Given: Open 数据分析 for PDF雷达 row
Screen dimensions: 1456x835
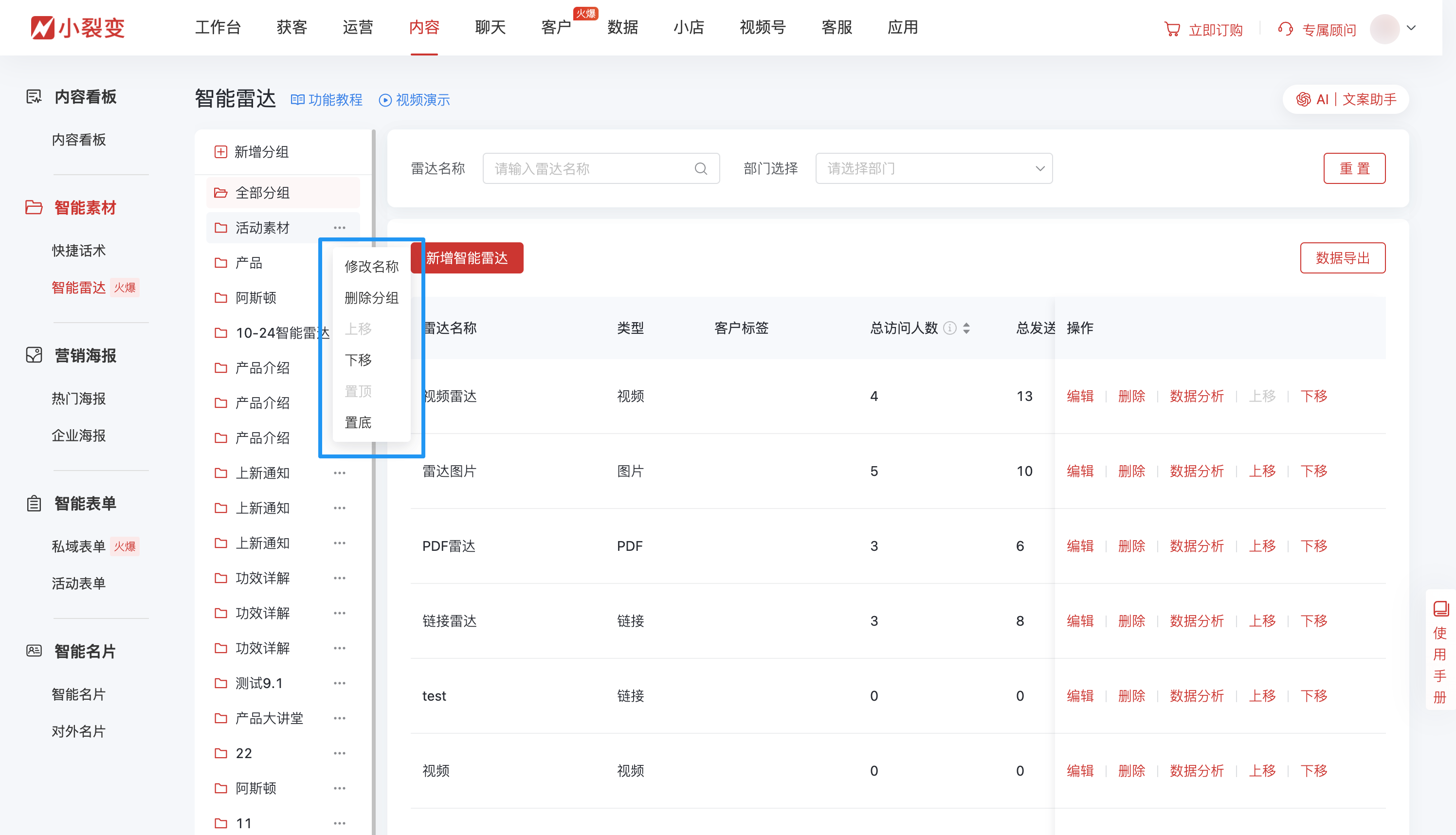Looking at the screenshot, I should (1197, 546).
